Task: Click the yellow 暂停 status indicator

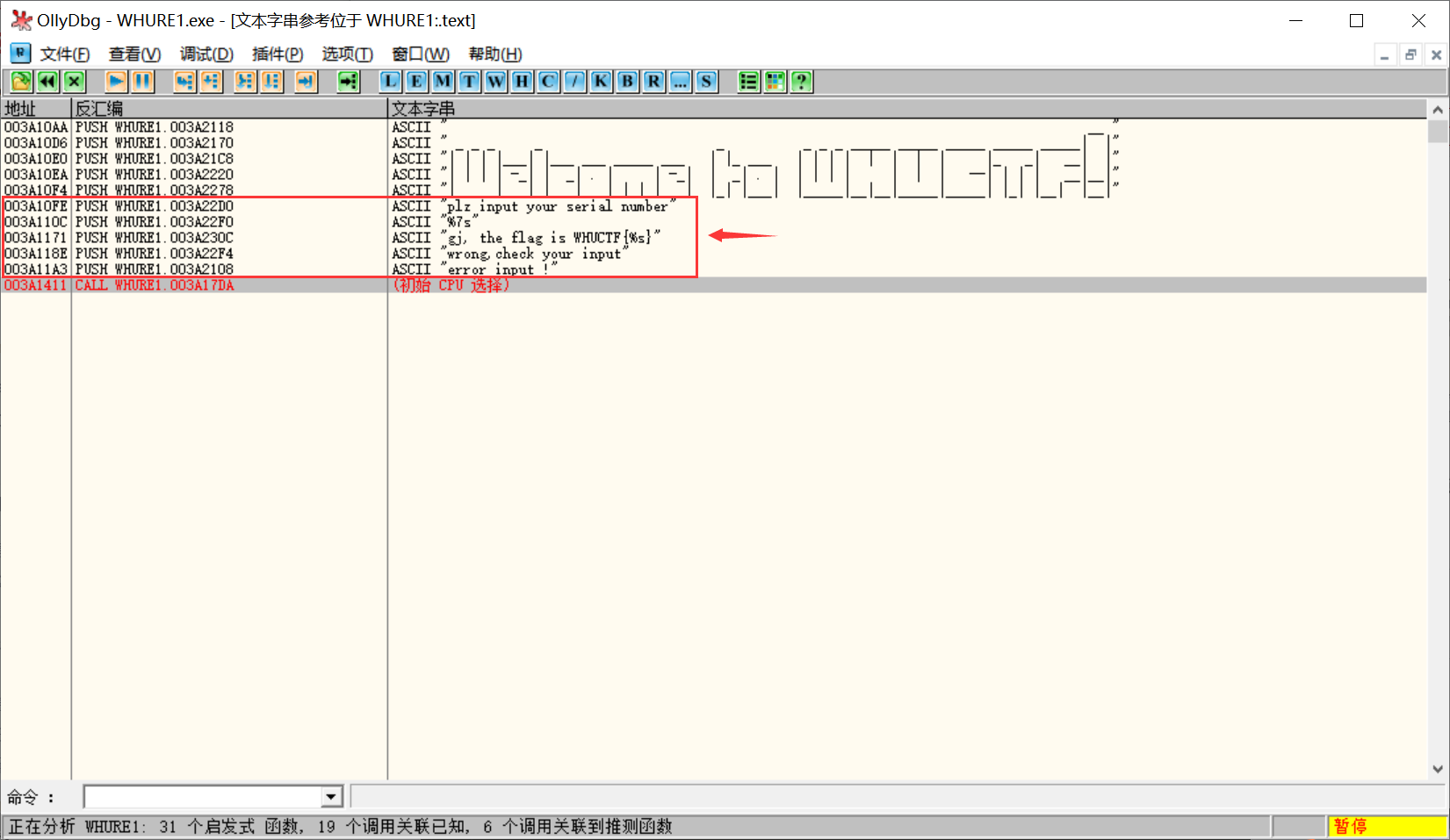Action: pyautogui.click(x=1387, y=826)
